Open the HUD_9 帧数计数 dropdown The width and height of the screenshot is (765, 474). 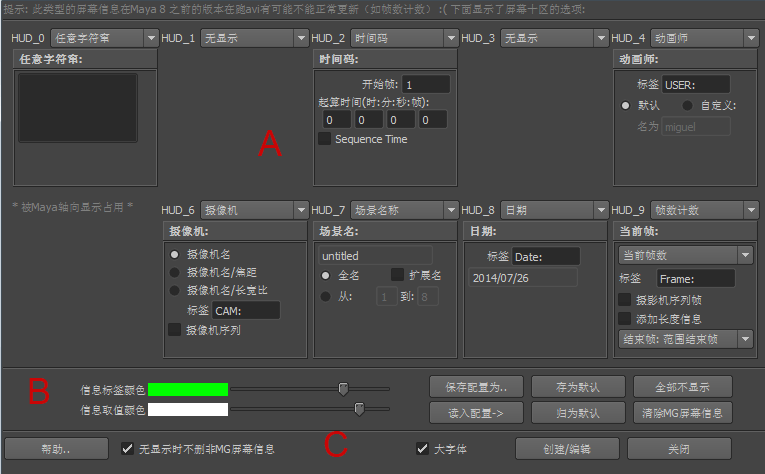coord(704,210)
